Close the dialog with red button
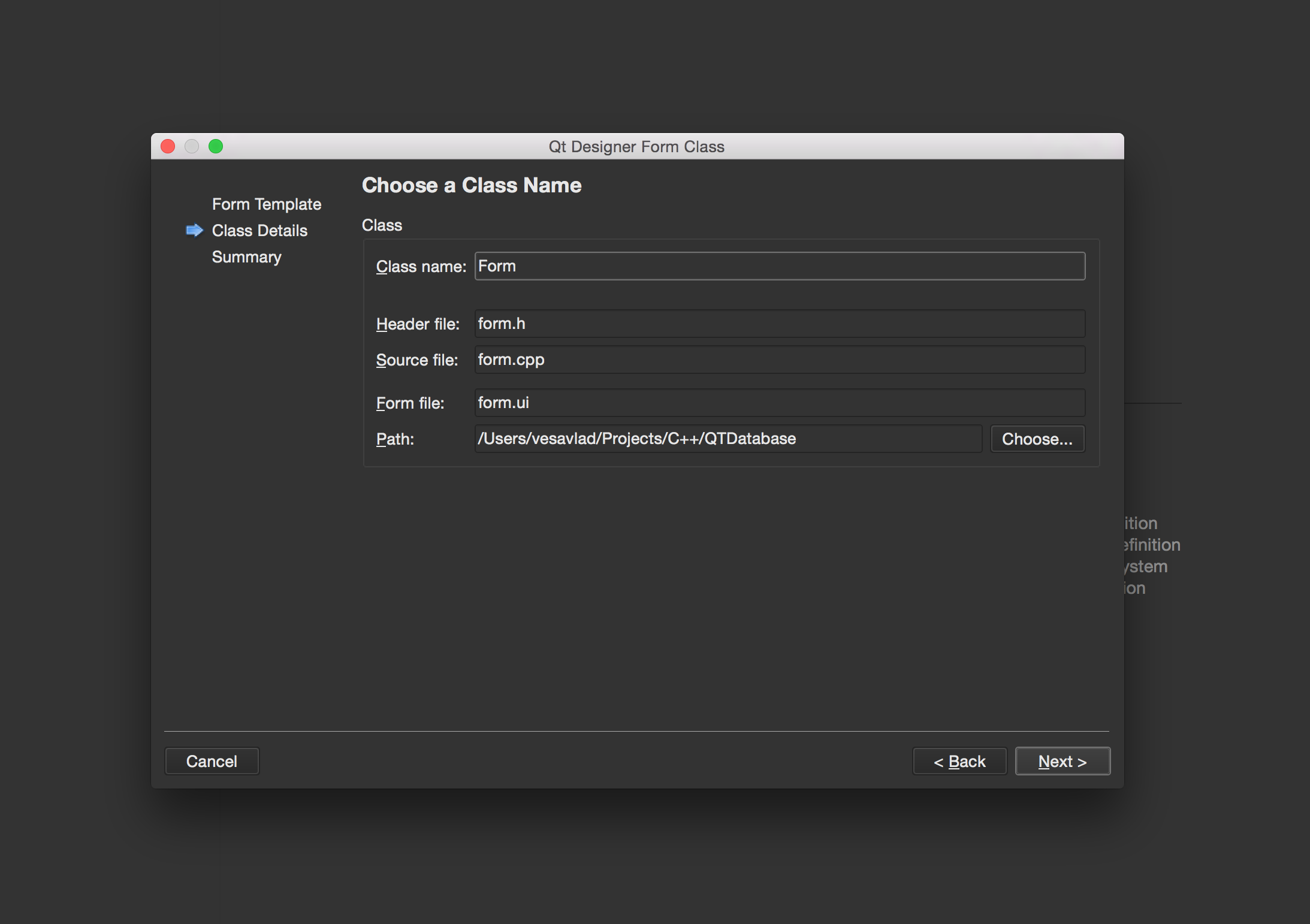The image size is (1310, 924). [168, 146]
